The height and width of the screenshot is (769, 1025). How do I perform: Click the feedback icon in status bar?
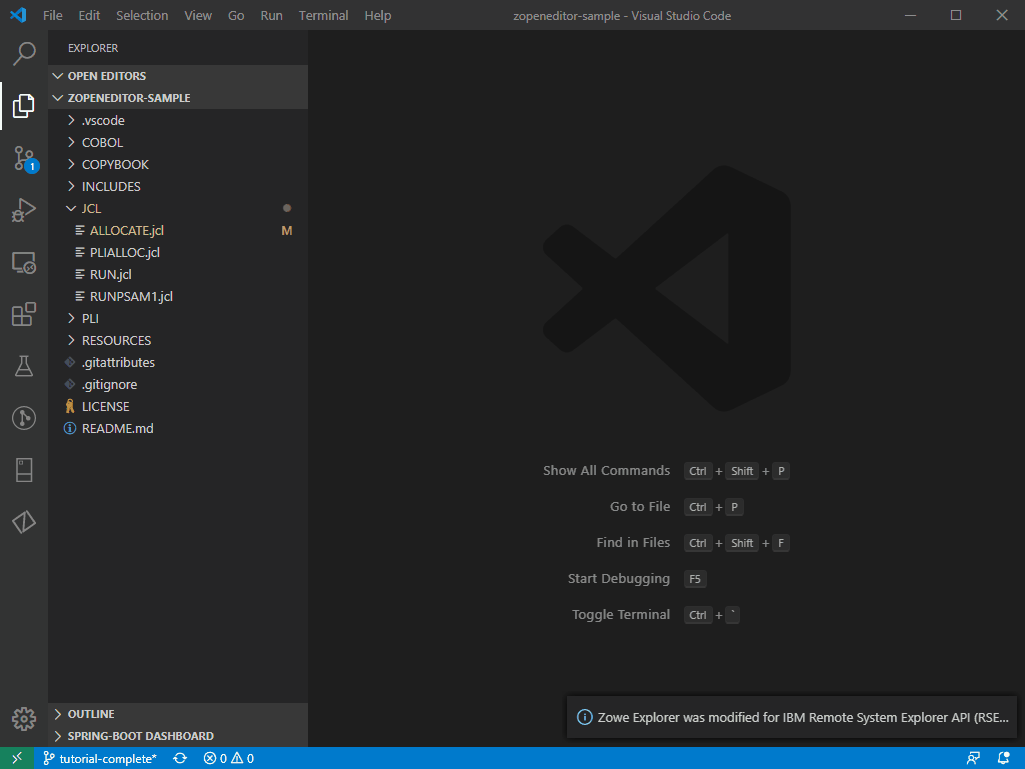[x=973, y=759]
